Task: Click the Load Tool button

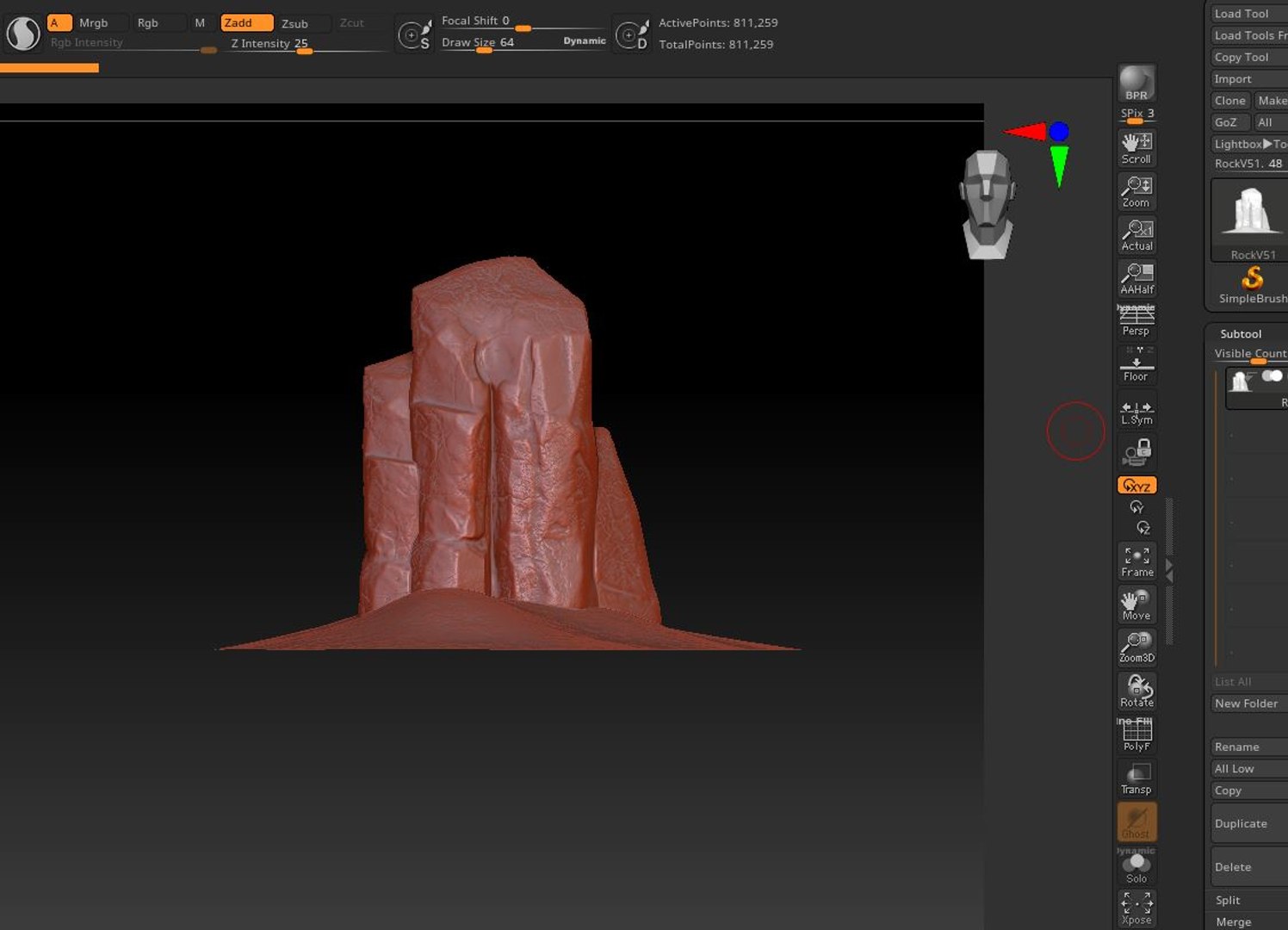Action: pyautogui.click(x=1249, y=14)
